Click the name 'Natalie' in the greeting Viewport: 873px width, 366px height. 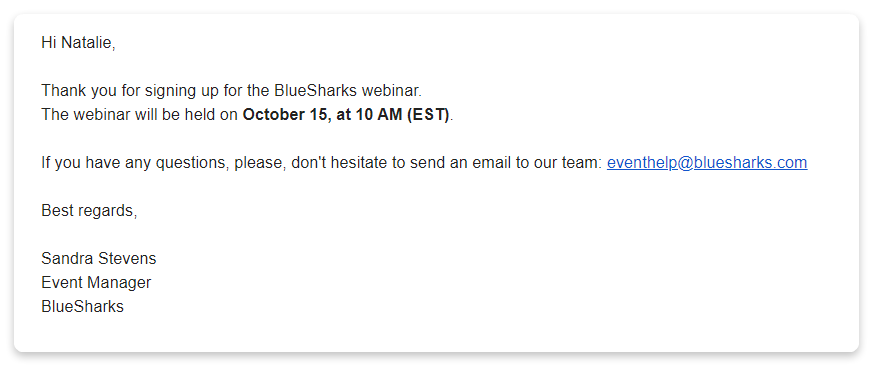point(88,43)
